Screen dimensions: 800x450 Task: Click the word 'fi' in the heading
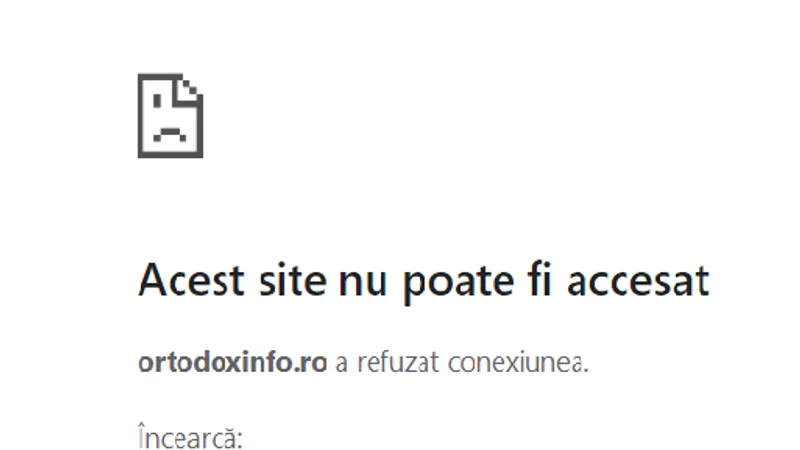(x=541, y=280)
